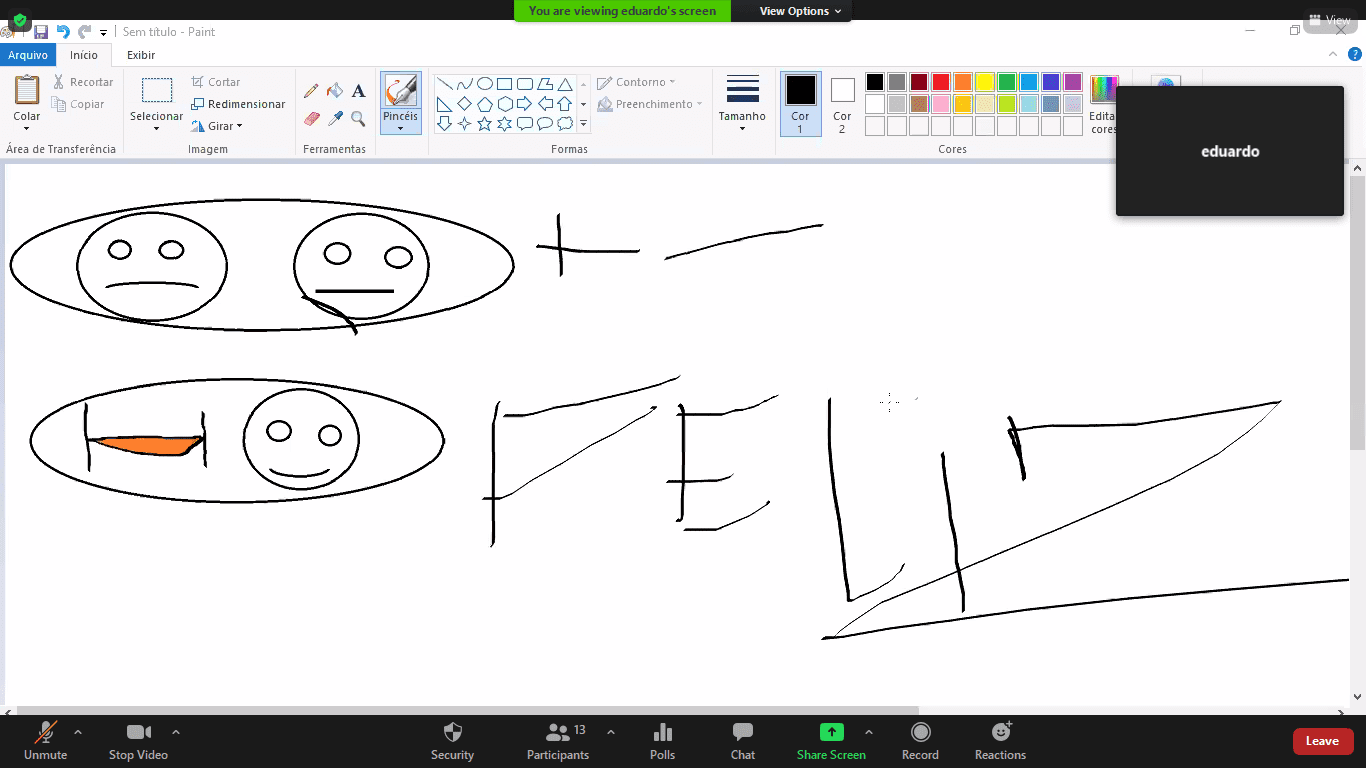
Task: Open the Arquivo menu
Action: pyautogui.click(x=28, y=55)
